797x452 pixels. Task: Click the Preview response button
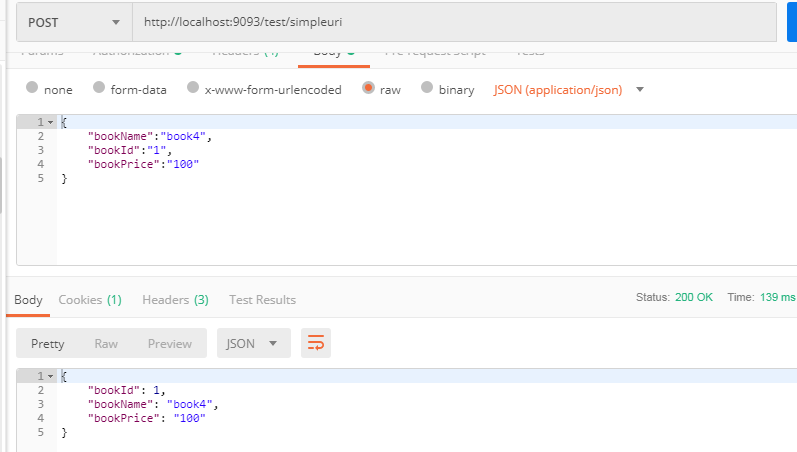(169, 343)
